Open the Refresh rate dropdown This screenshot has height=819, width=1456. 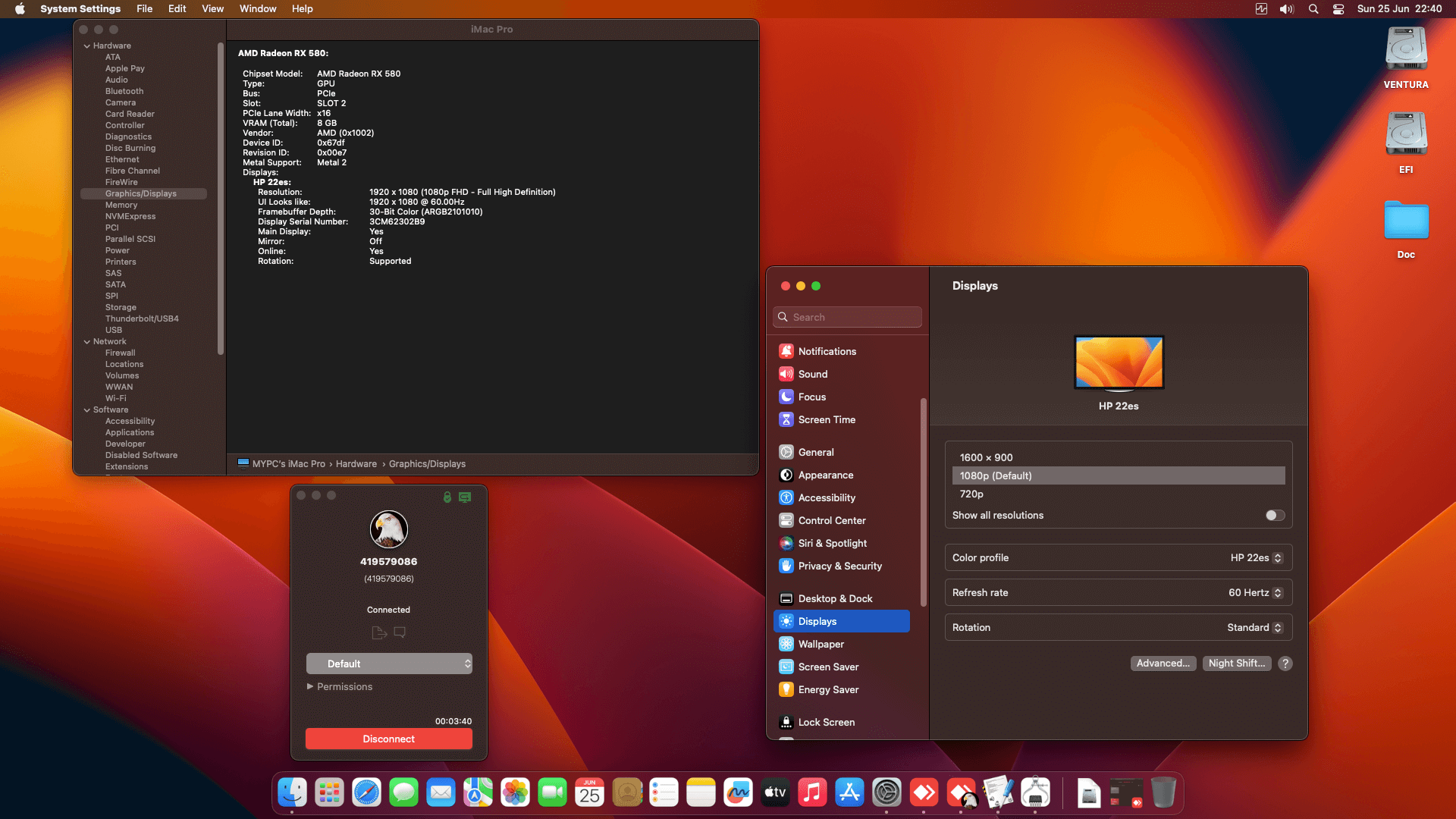coord(1255,593)
